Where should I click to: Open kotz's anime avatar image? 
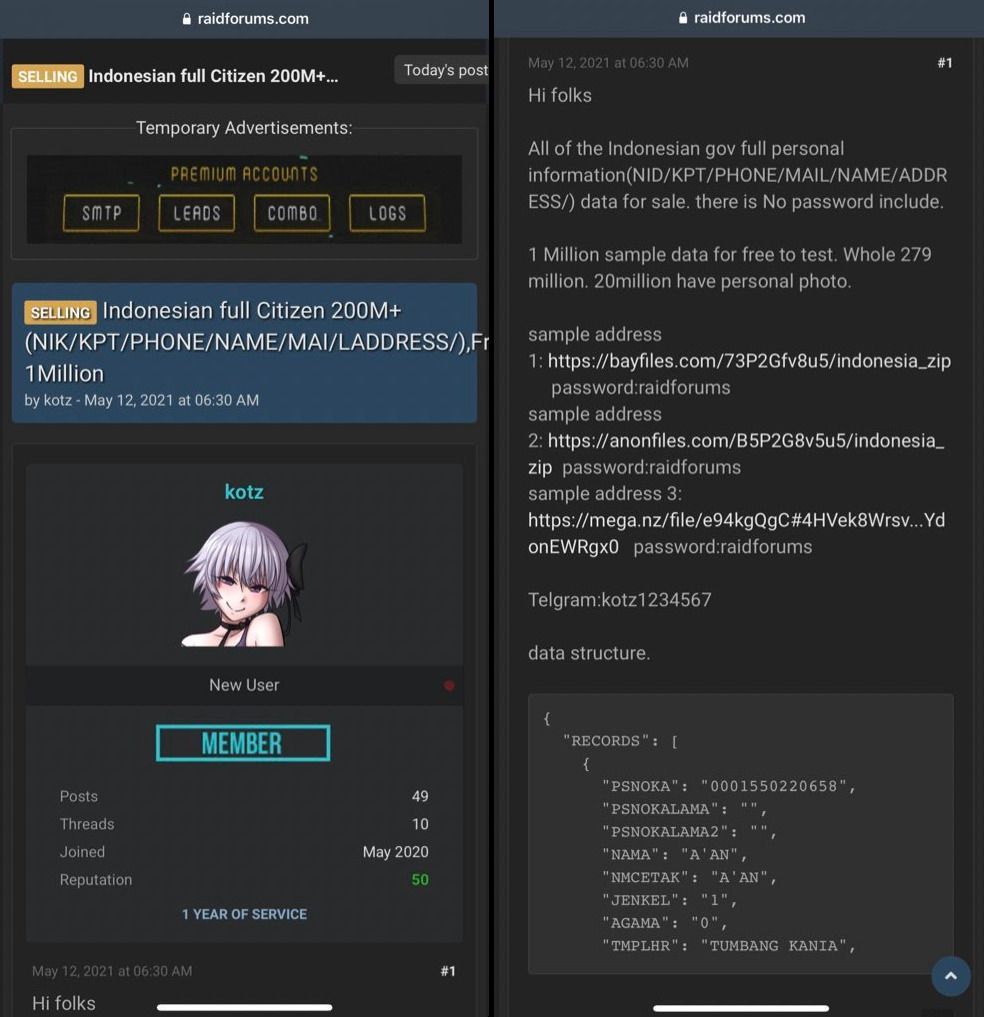tap(245, 583)
